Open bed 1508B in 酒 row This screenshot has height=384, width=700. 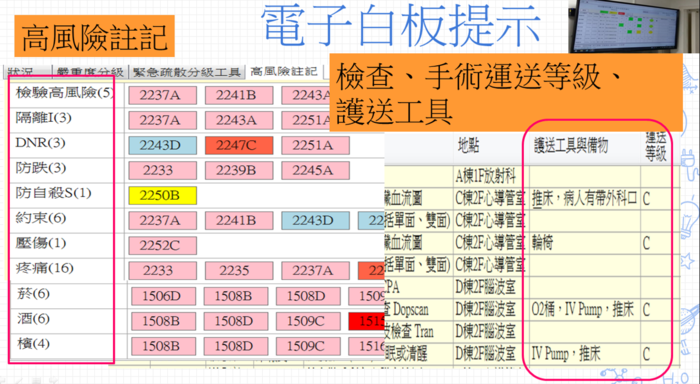pos(163,321)
